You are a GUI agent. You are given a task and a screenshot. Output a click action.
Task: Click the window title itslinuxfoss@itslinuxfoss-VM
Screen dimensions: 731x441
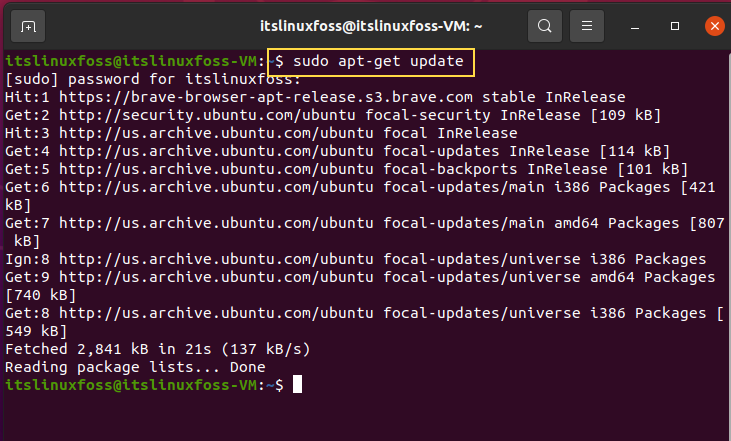371,26
